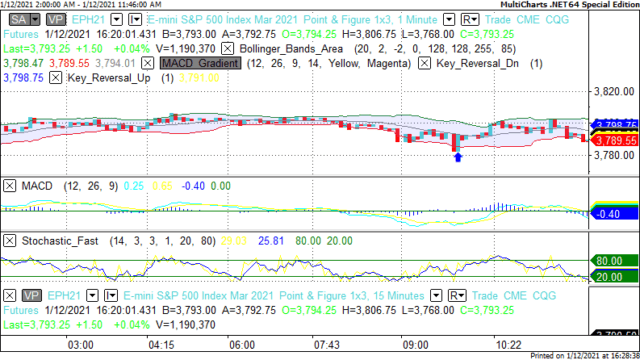This screenshot has width=640, height=360.
Task: Click the SA button in the top chart
Action: (x=19, y=20)
